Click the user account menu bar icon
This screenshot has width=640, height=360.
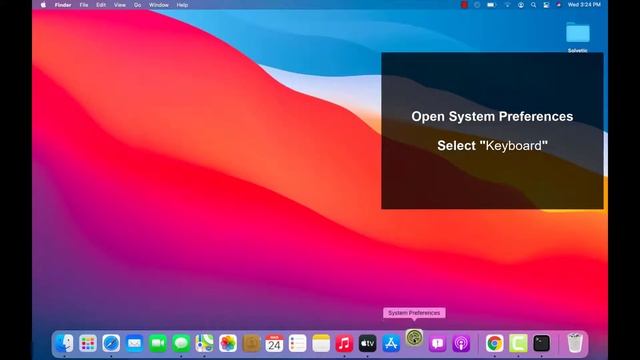(x=521, y=5)
